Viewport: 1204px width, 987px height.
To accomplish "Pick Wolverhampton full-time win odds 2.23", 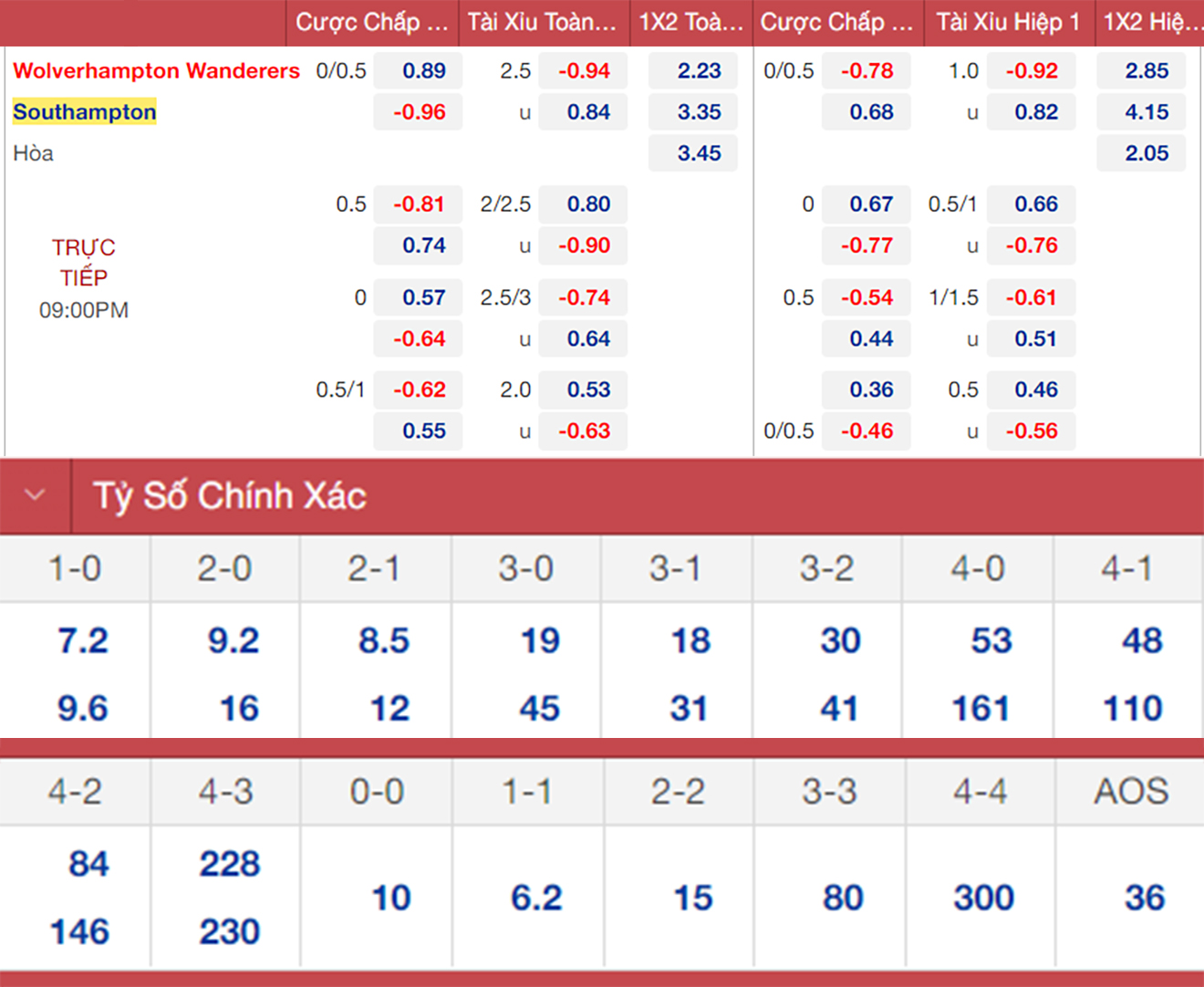I will click(x=699, y=71).
